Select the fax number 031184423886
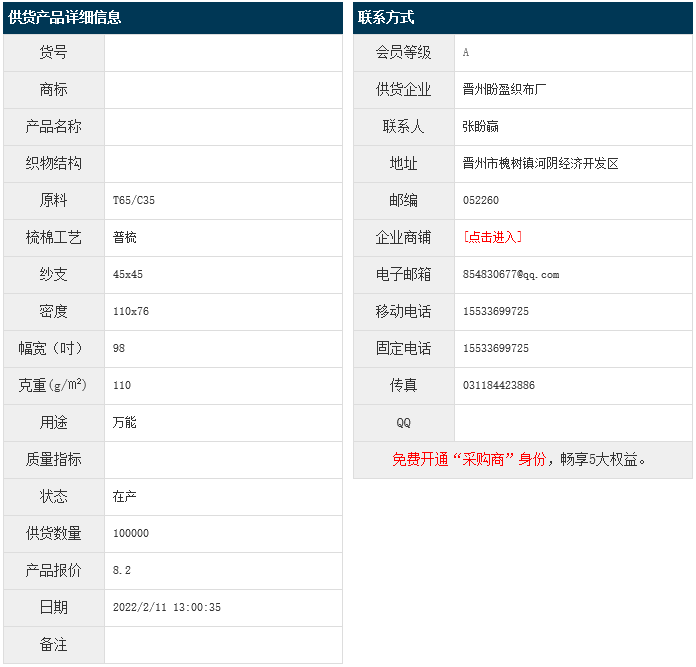 [x=499, y=385]
